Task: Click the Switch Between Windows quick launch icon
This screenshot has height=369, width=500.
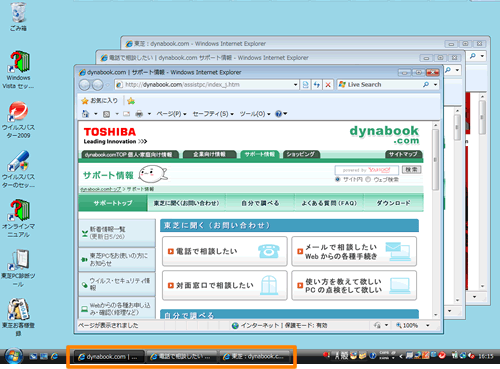Action: tap(44, 356)
